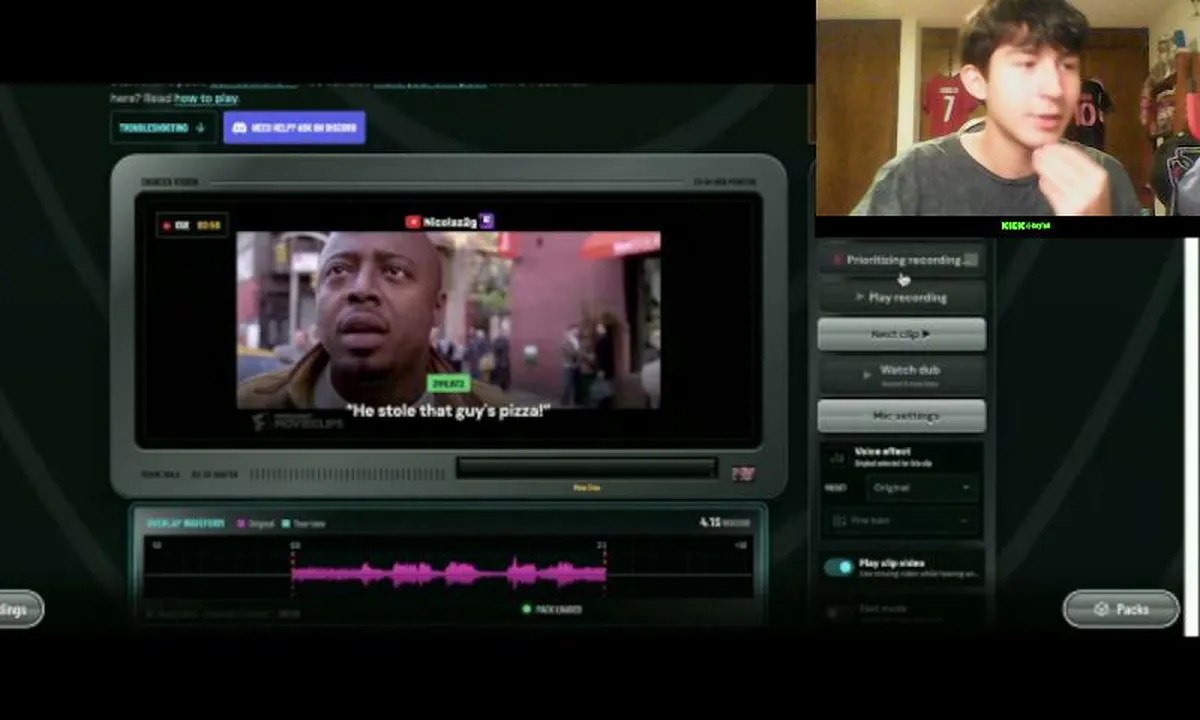Click the page scrollbar at the right edge
Screen dimensions: 1200x720
tap(1192, 435)
